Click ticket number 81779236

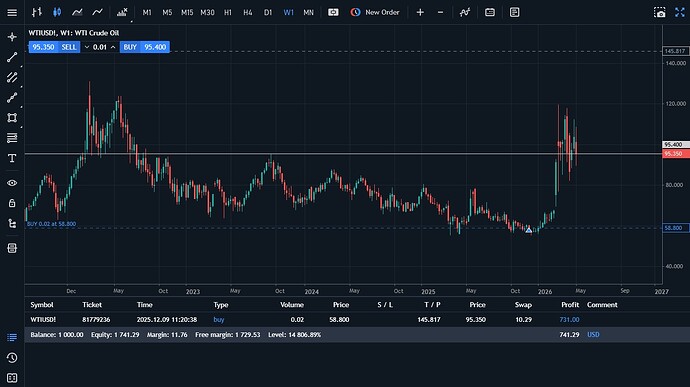[x=96, y=320]
